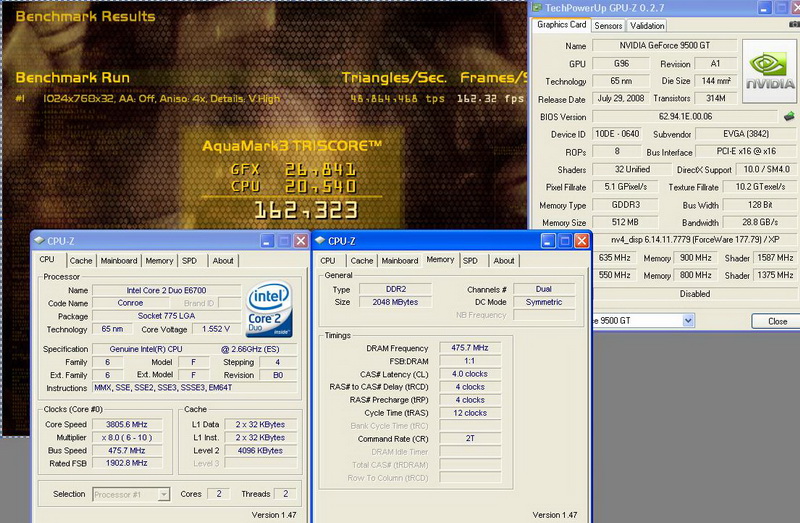This screenshot has height=523, width=800.
Task: Open SPD tab in left CPU-Z window
Action: tap(189, 261)
